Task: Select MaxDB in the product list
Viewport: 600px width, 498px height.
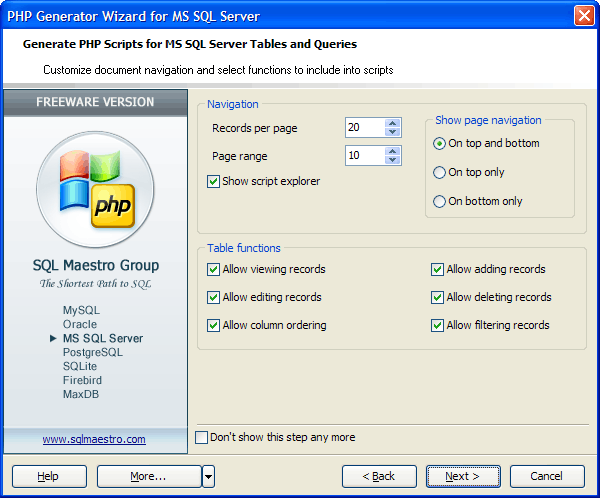Action: pyautogui.click(x=81, y=394)
